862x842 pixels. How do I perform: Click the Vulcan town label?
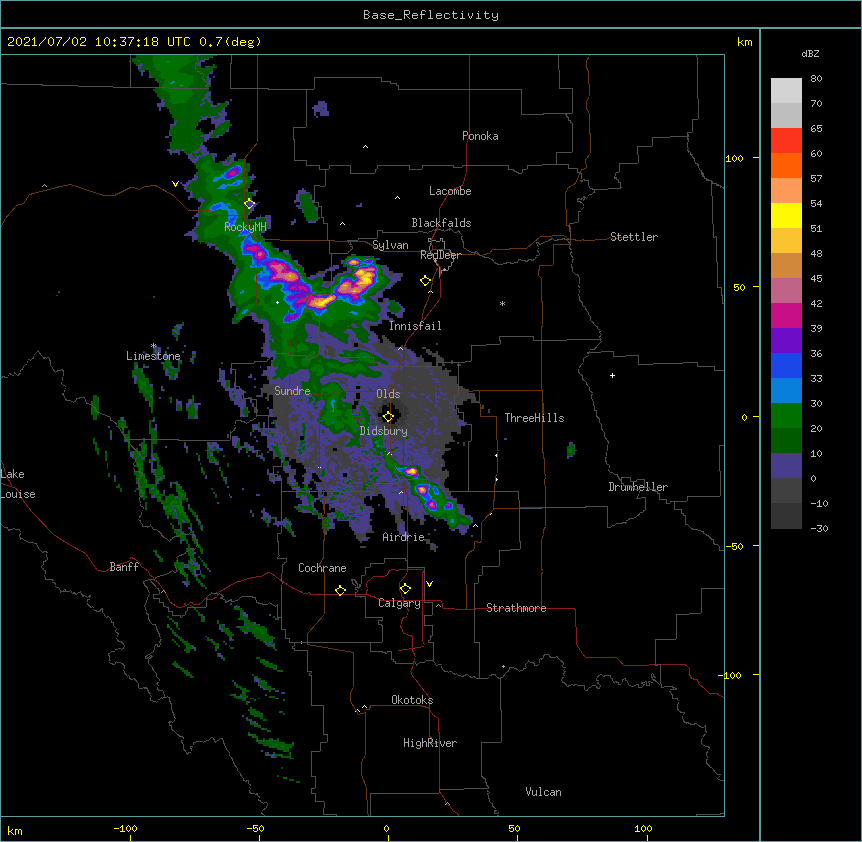(543, 792)
